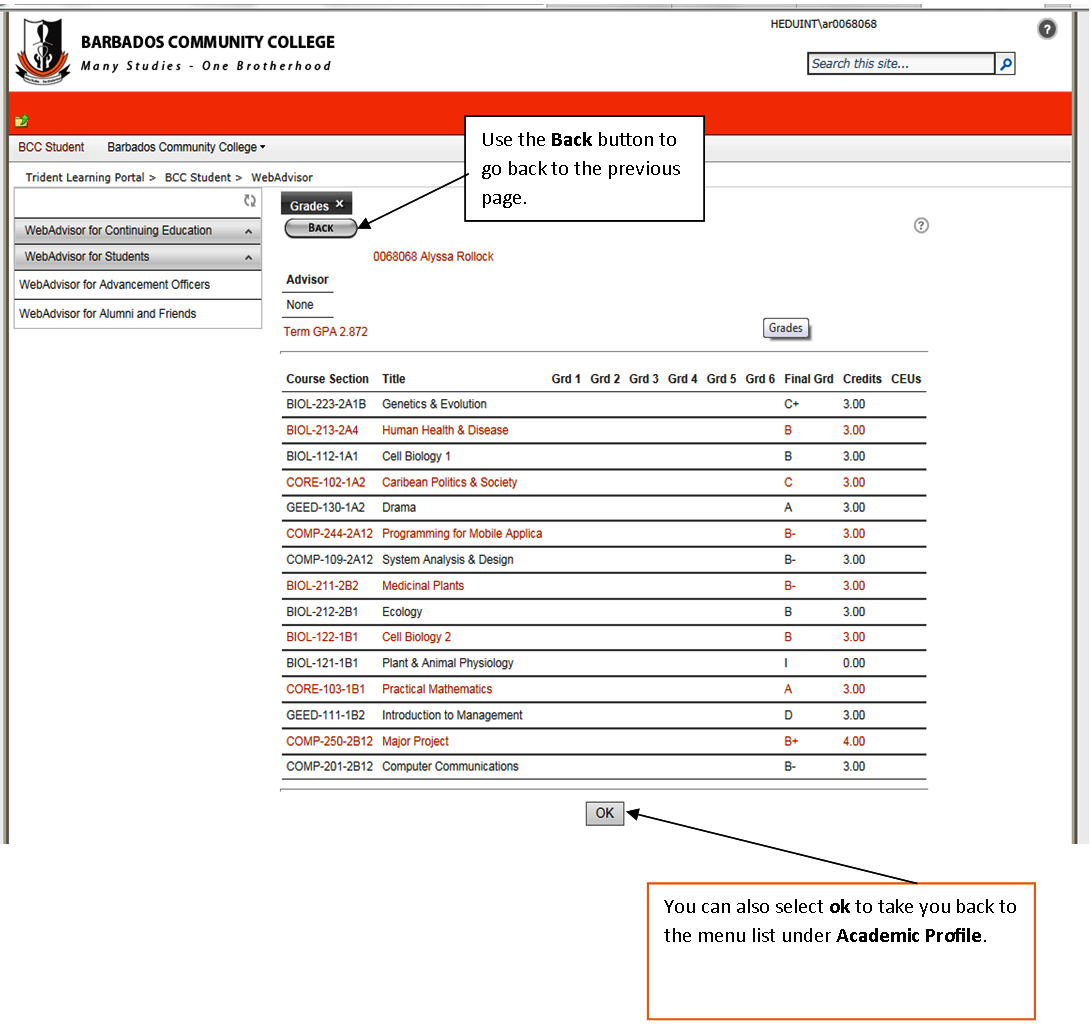Viewport: 1091px width, 1030px height.
Task: Click the OK button below the table
Action: pyautogui.click(x=604, y=813)
